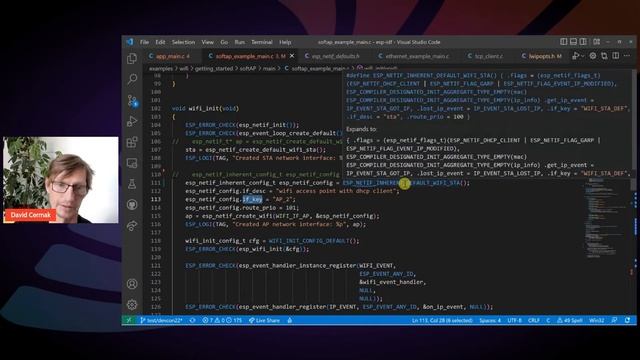The height and width of the screenshot is (360, 640).
Task: Expand the 'getting_started' breadcrumb segment
Action: 213,69
